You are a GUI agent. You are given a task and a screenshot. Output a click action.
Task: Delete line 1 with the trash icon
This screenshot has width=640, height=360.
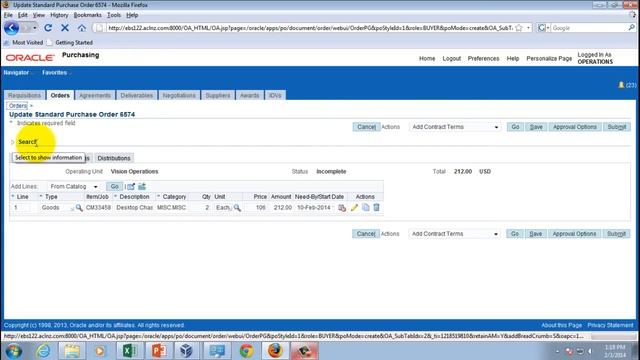click(376, 207)
